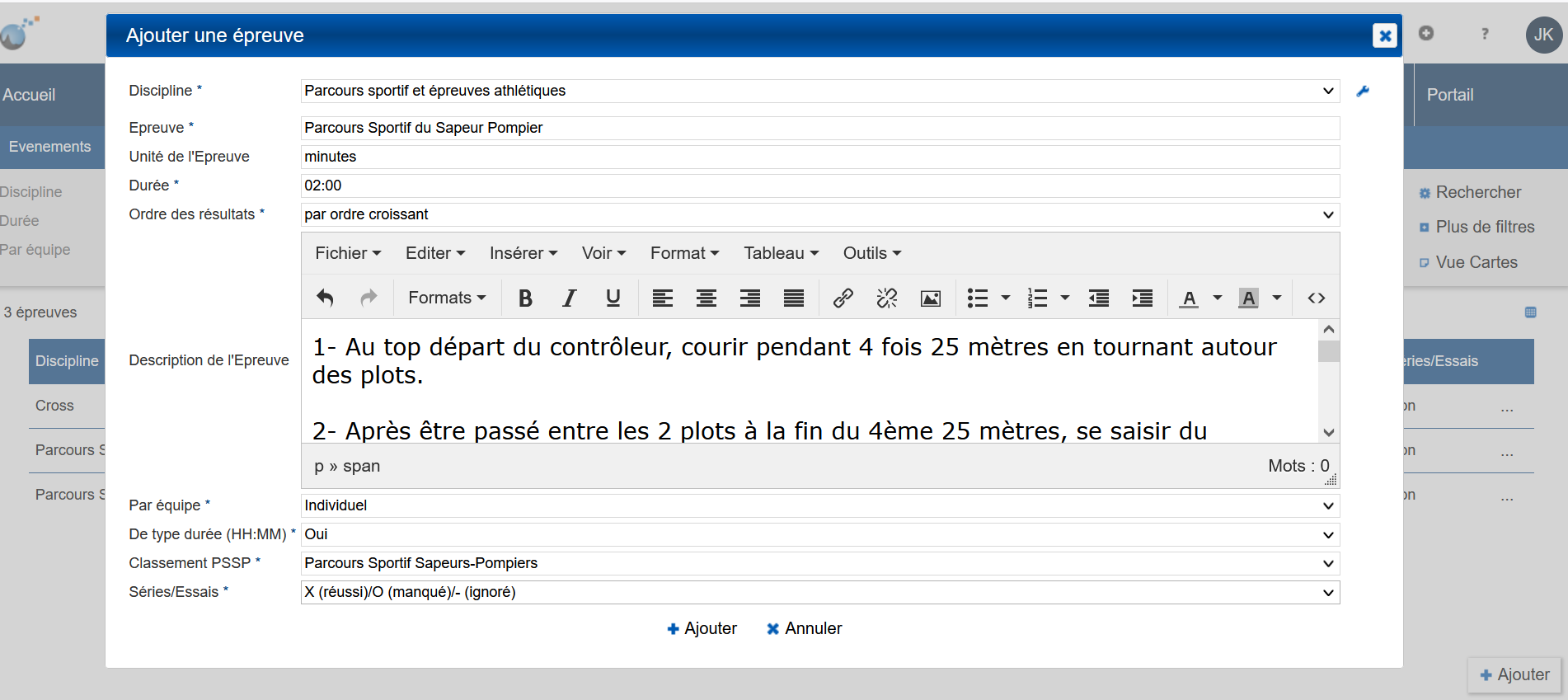The width and height of the screenshot is (1568, 700).
Task: Open the Formats dropdown in the editor
Action: [447, 298]
